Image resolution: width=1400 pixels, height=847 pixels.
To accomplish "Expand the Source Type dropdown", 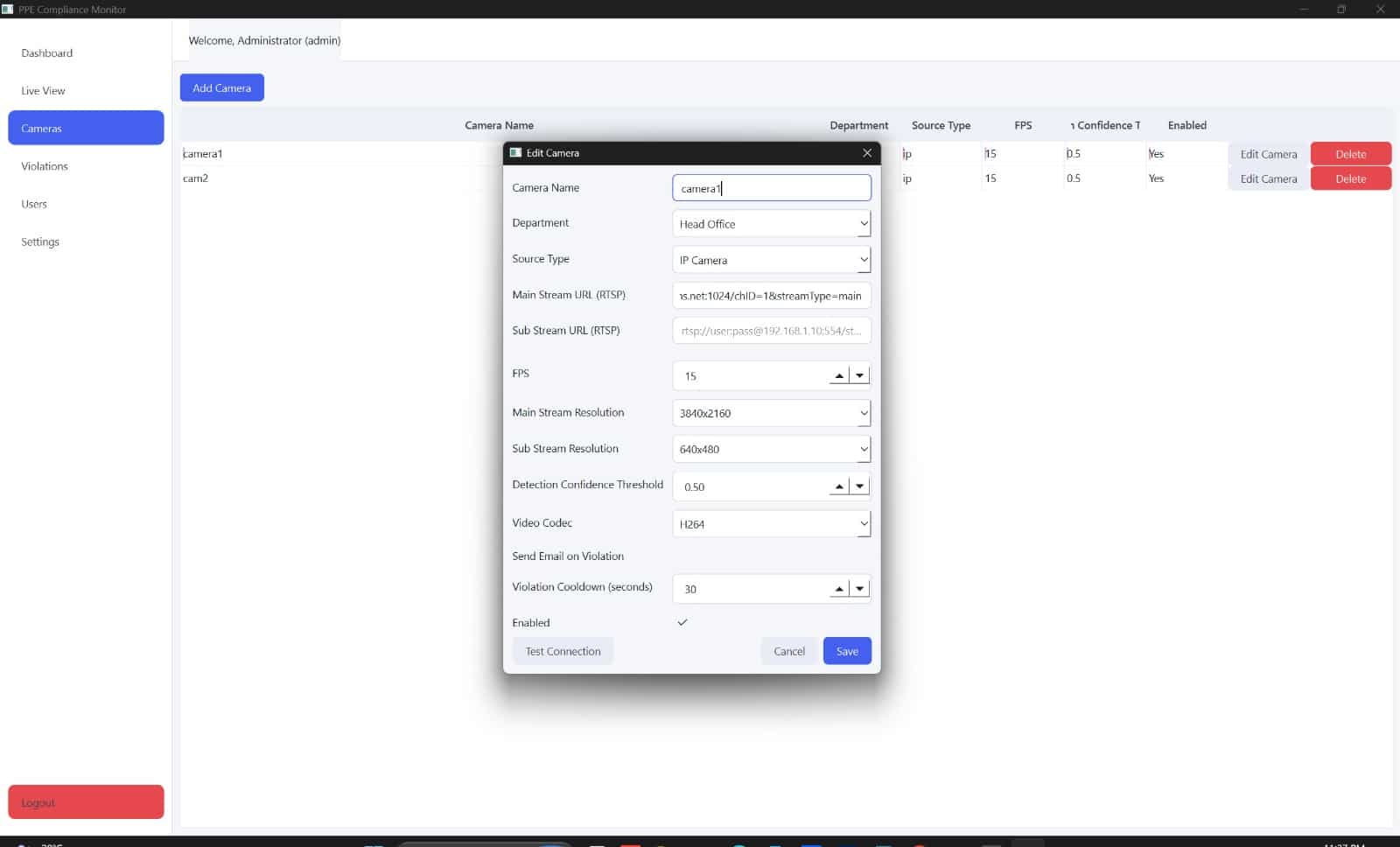I will (x=772, y=260).
